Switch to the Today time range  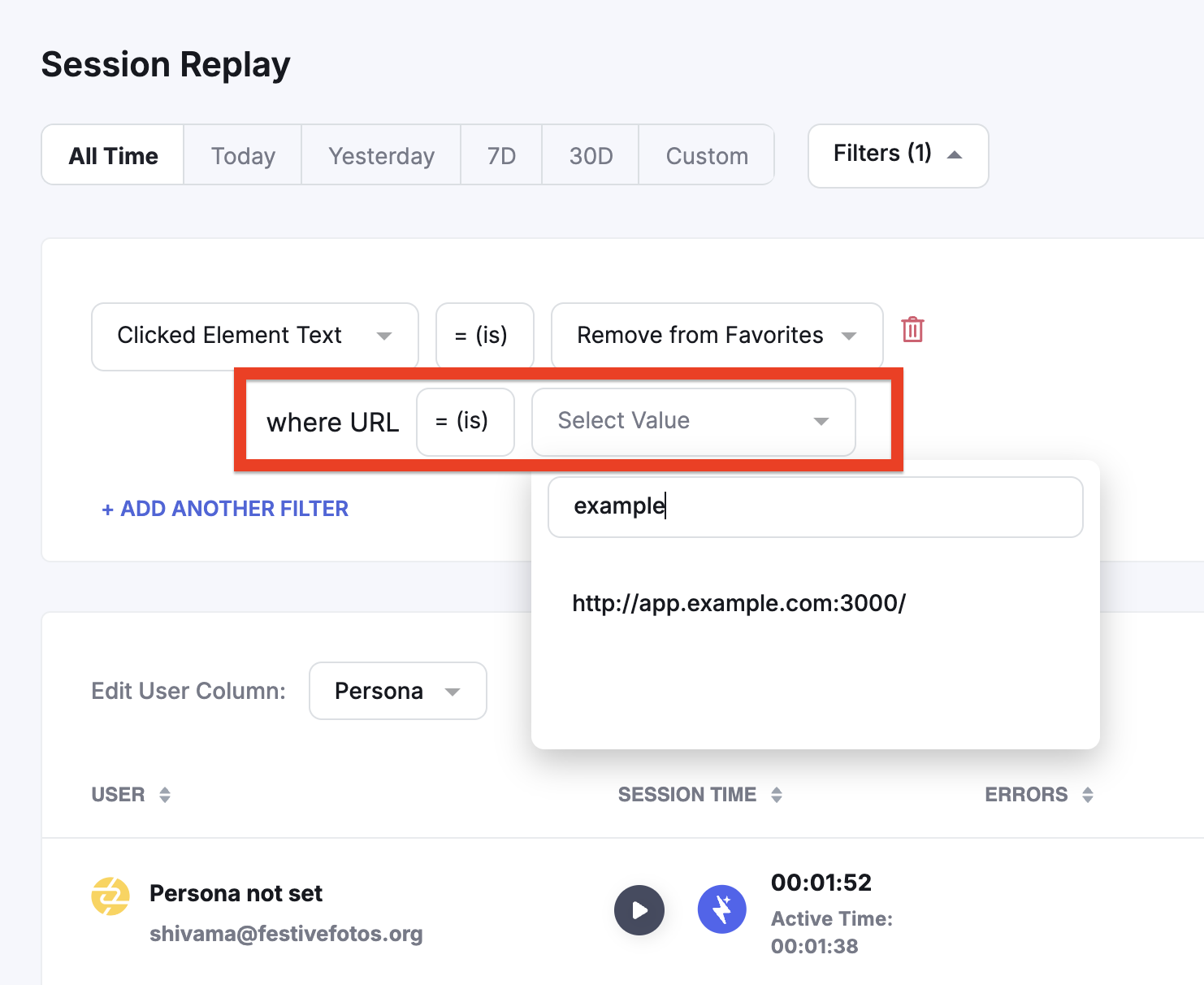[243, 155]
